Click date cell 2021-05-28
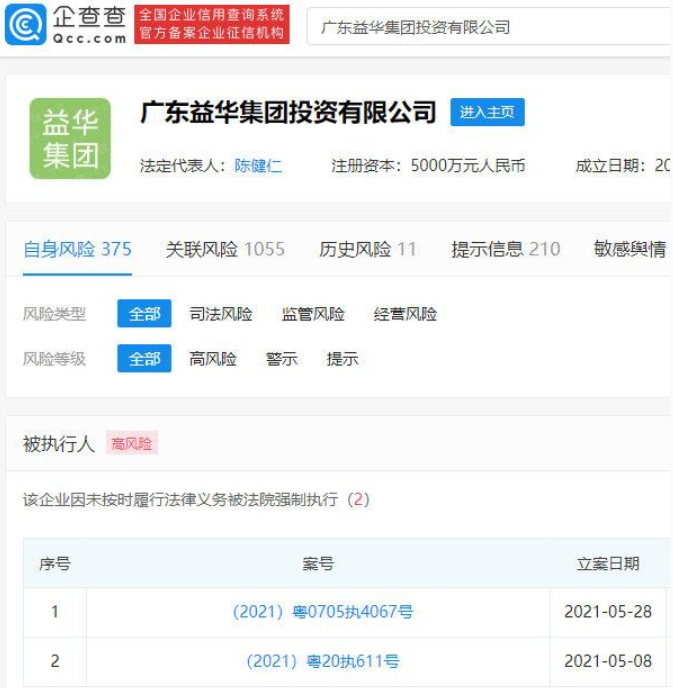The height and width of the screenshot is (688, 673). point(608,612)
